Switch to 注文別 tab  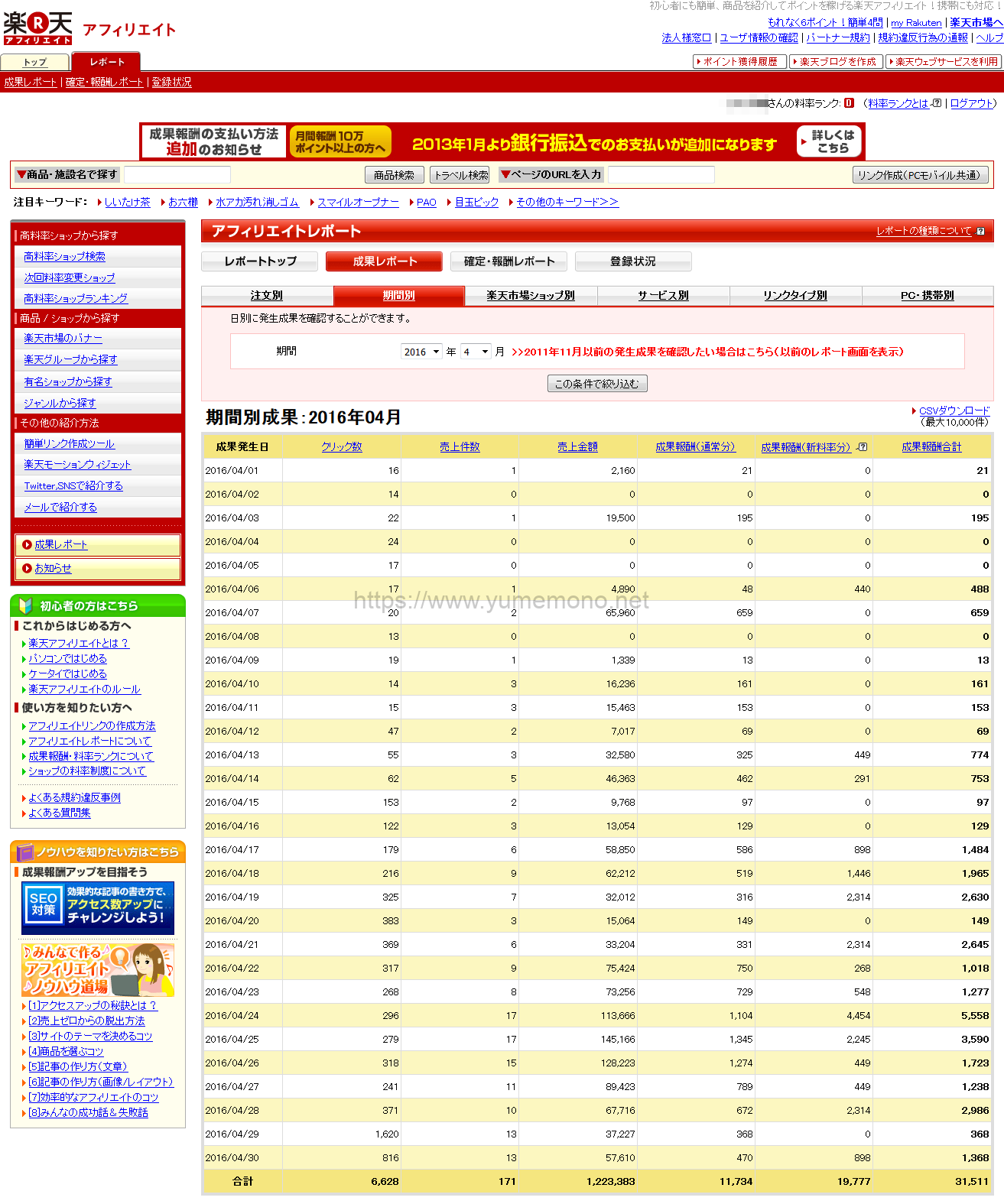267,295
